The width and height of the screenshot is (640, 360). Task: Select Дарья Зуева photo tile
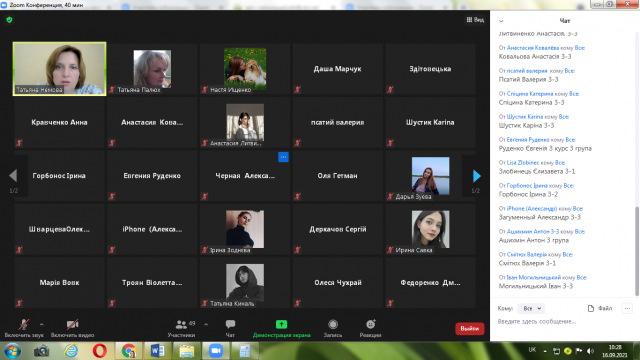tap(430, 176)
